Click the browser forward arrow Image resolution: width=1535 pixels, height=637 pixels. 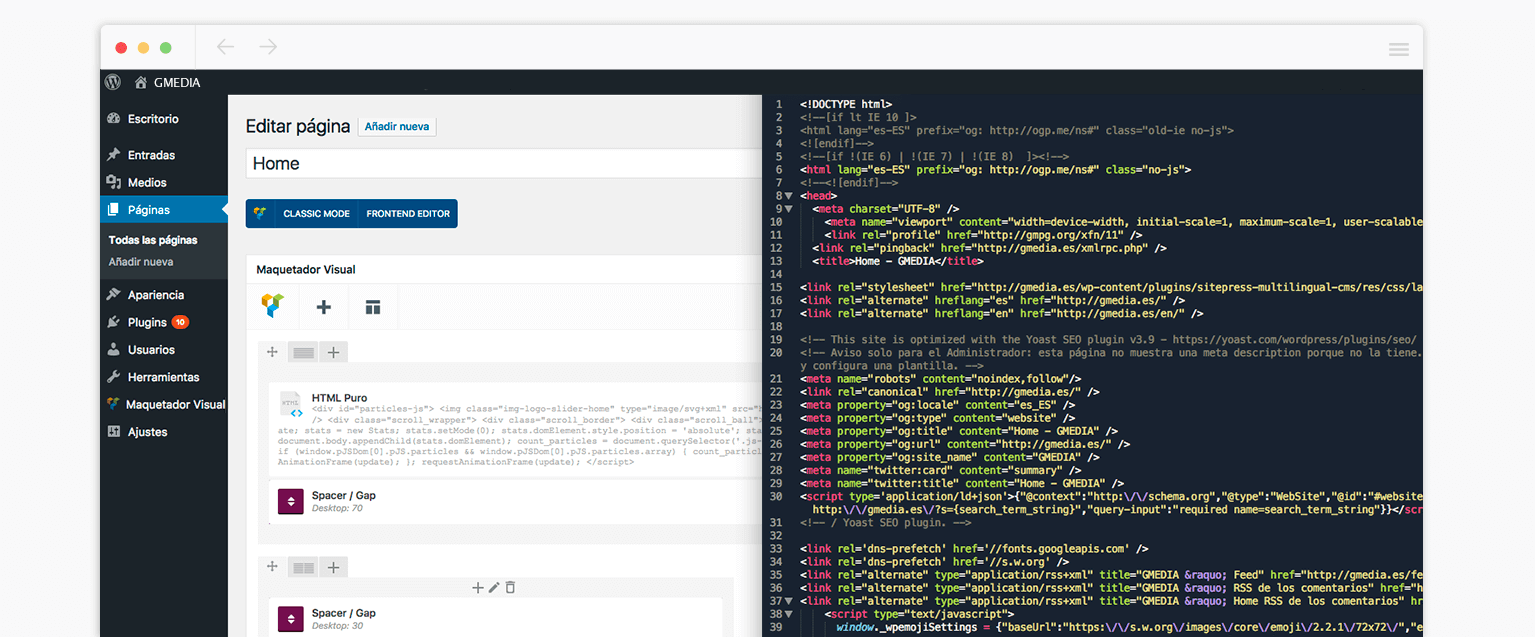pos(268,47)
